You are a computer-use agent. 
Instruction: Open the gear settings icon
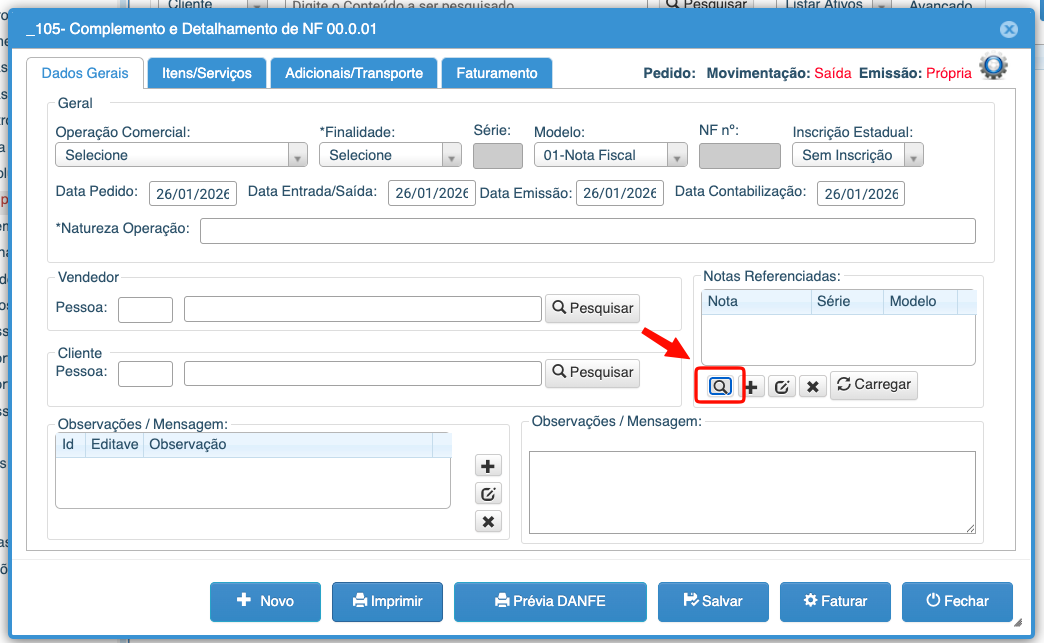click(x=993, y=67)
